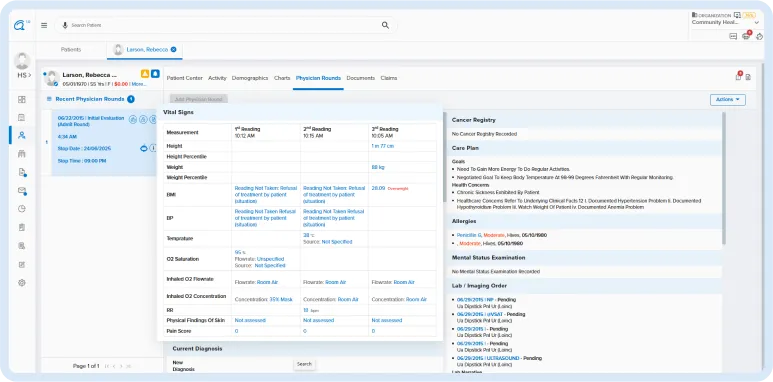Go to next page in rounds pager
Viewport: 773px width, 382px height.
tap(121, 366)
